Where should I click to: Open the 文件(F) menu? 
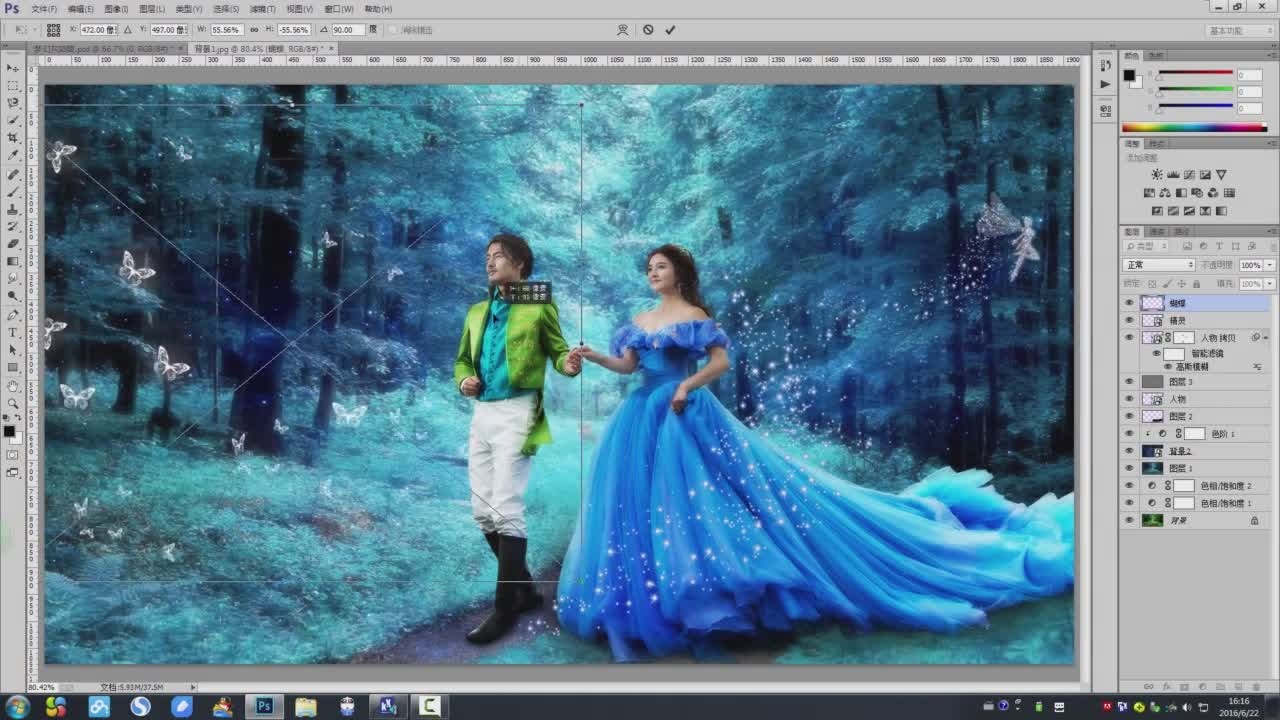click(44, 9)
